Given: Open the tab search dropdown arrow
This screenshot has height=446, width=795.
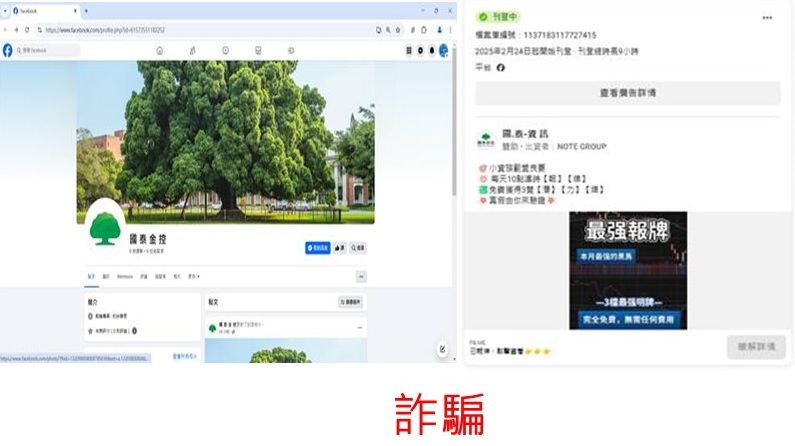Looking at the screenshot, I should click(x=5, y=11).
